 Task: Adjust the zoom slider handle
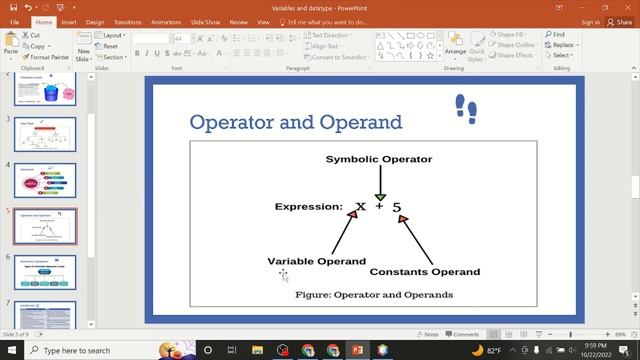[571, 334]
